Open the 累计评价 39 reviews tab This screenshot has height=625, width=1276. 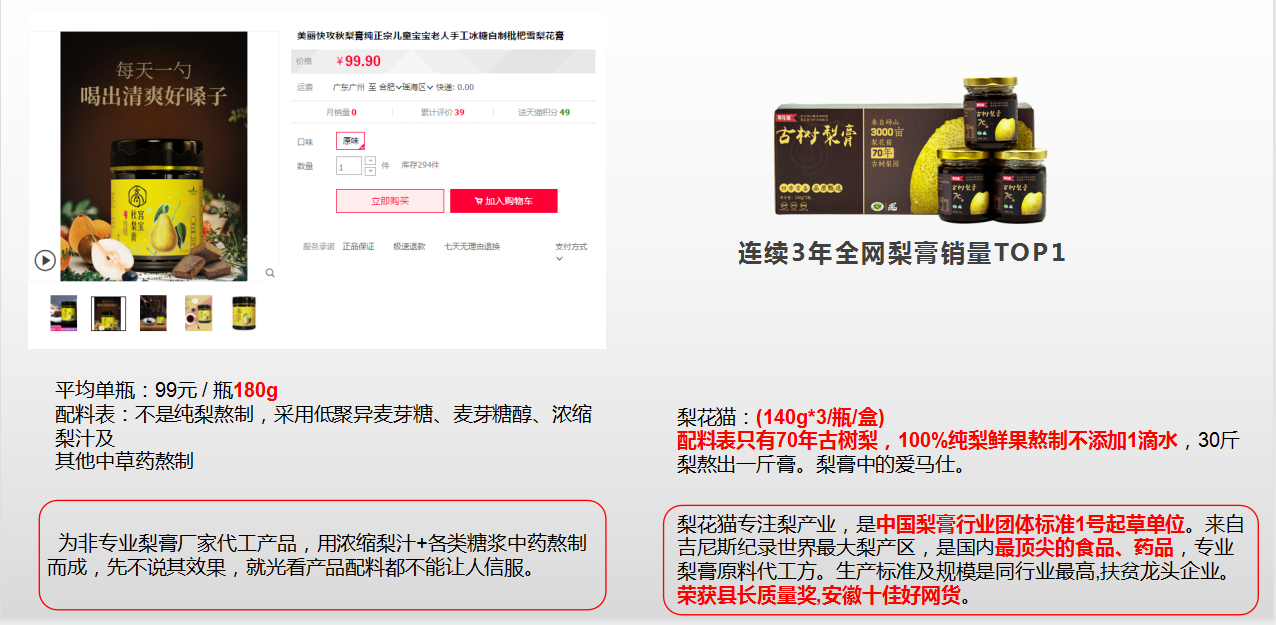coord(443,112)
